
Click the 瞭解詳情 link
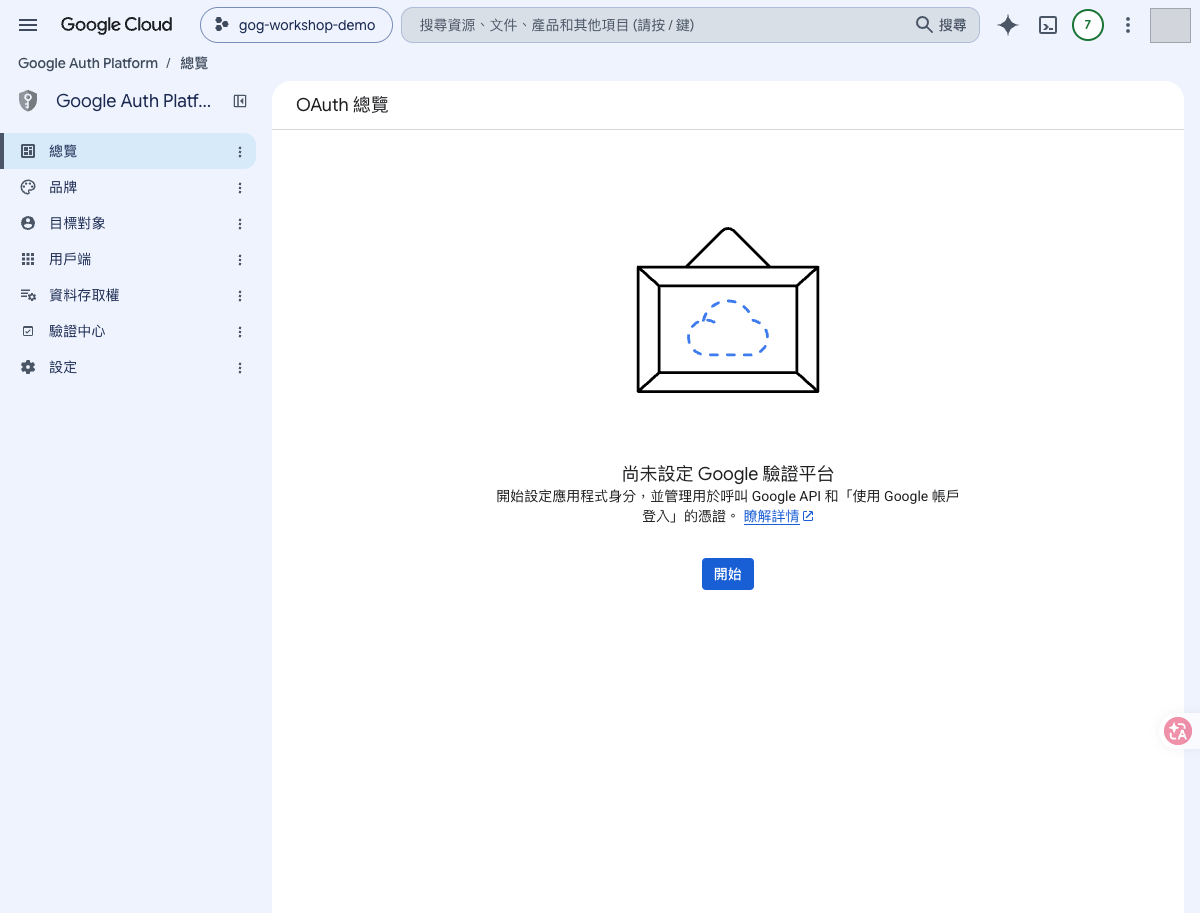click(778, 517)
